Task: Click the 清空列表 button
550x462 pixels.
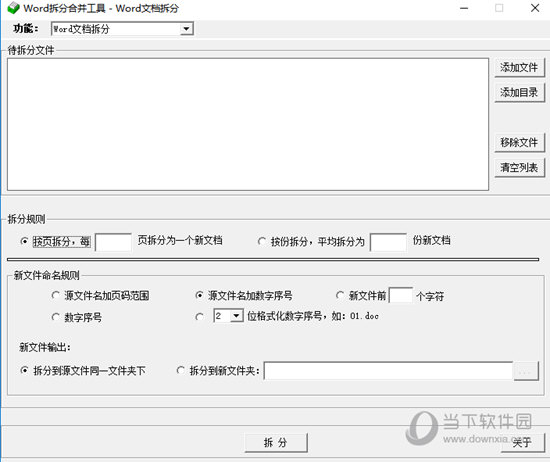Action: tap(519, 168)
